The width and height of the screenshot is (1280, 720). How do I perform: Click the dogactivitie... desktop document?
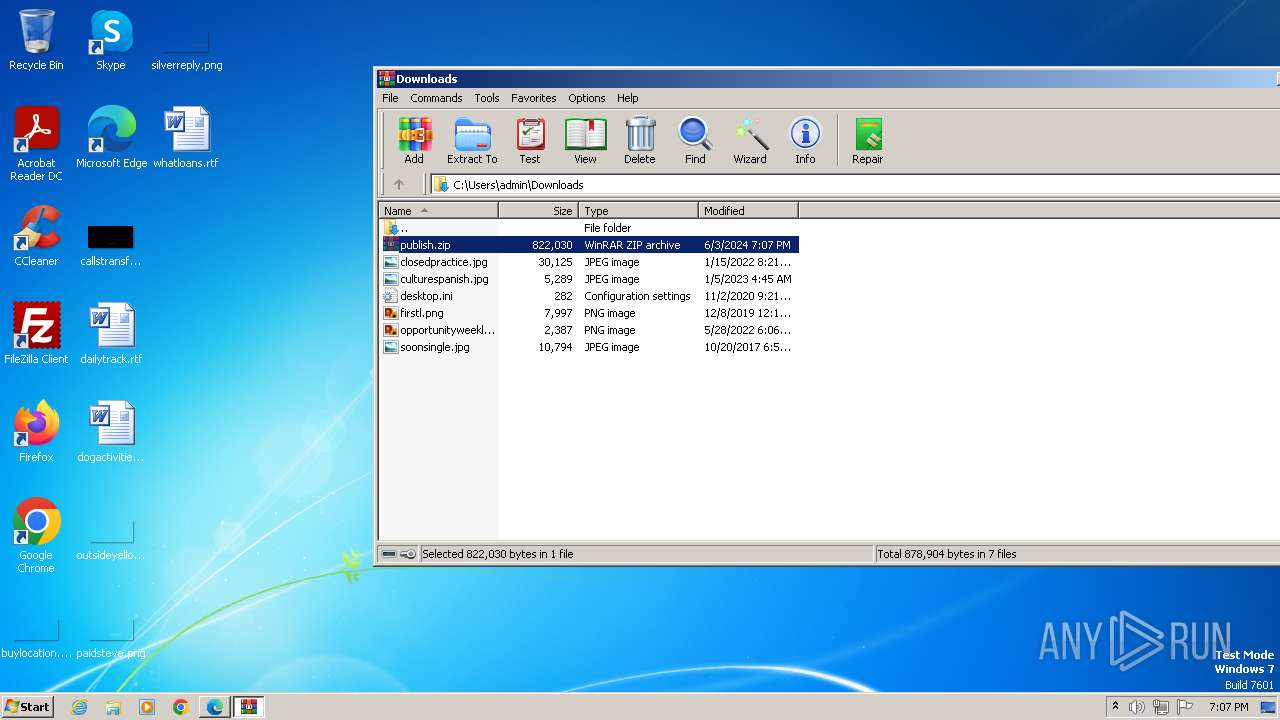111,431
